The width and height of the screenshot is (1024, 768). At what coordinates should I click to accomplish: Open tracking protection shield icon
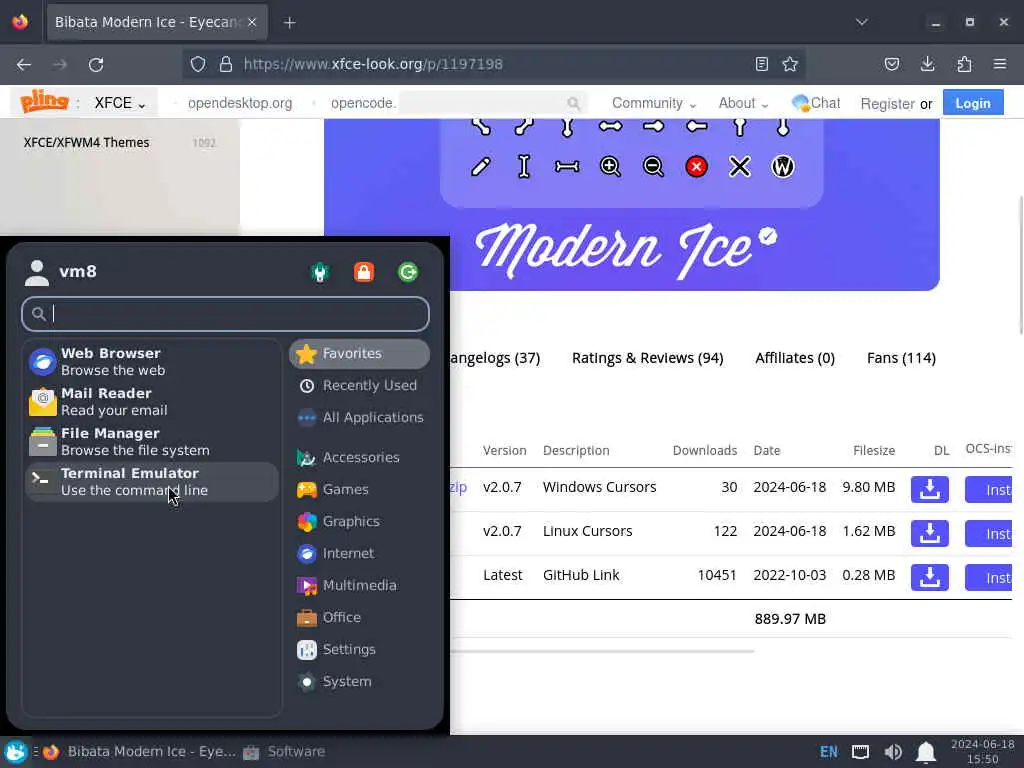pos(198,64)
